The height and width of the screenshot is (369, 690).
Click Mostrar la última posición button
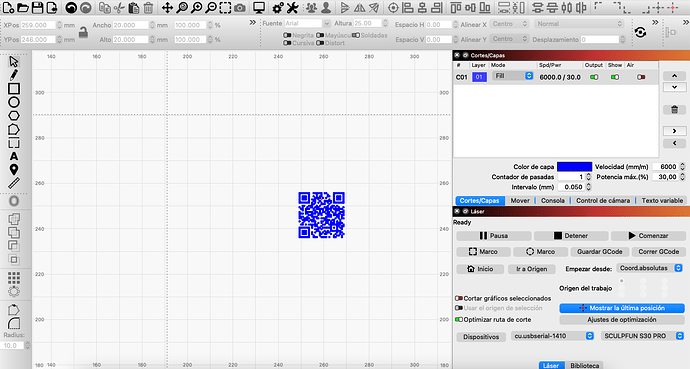click(x=622, y=308)
